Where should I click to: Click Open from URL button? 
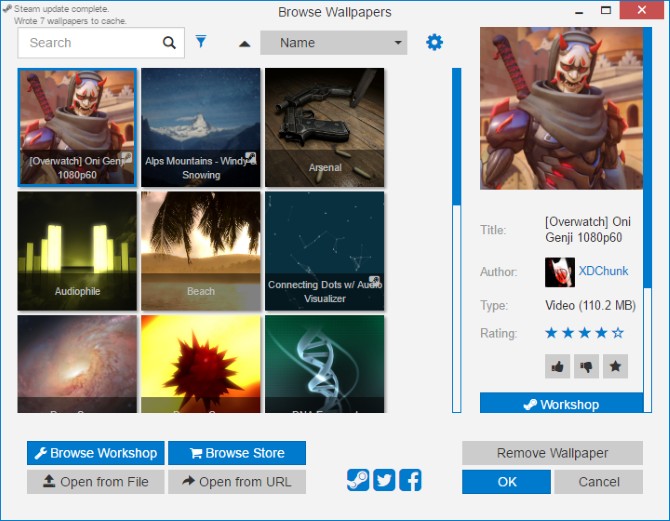(237, 482)
